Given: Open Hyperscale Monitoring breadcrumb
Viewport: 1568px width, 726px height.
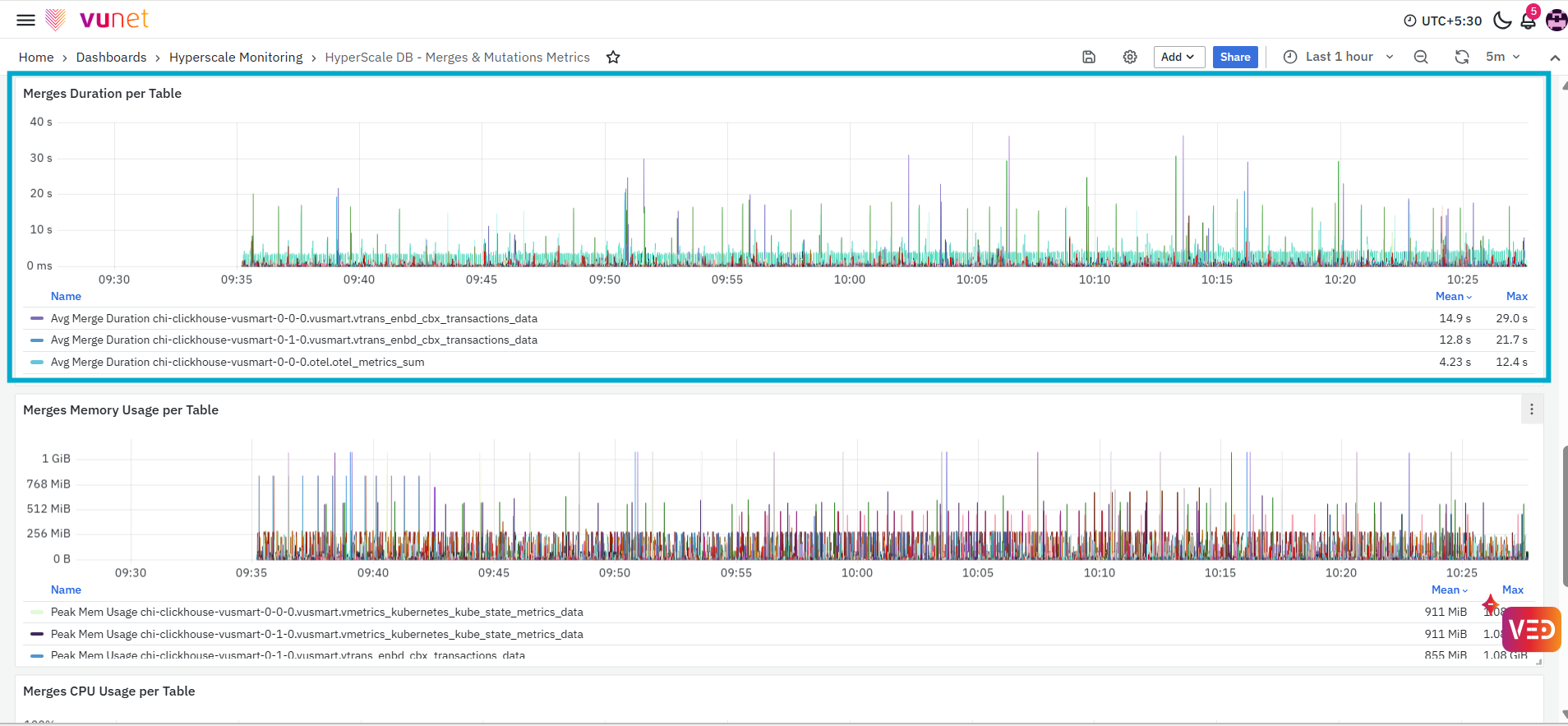Looking at the screenshot, I should point(236,58).
